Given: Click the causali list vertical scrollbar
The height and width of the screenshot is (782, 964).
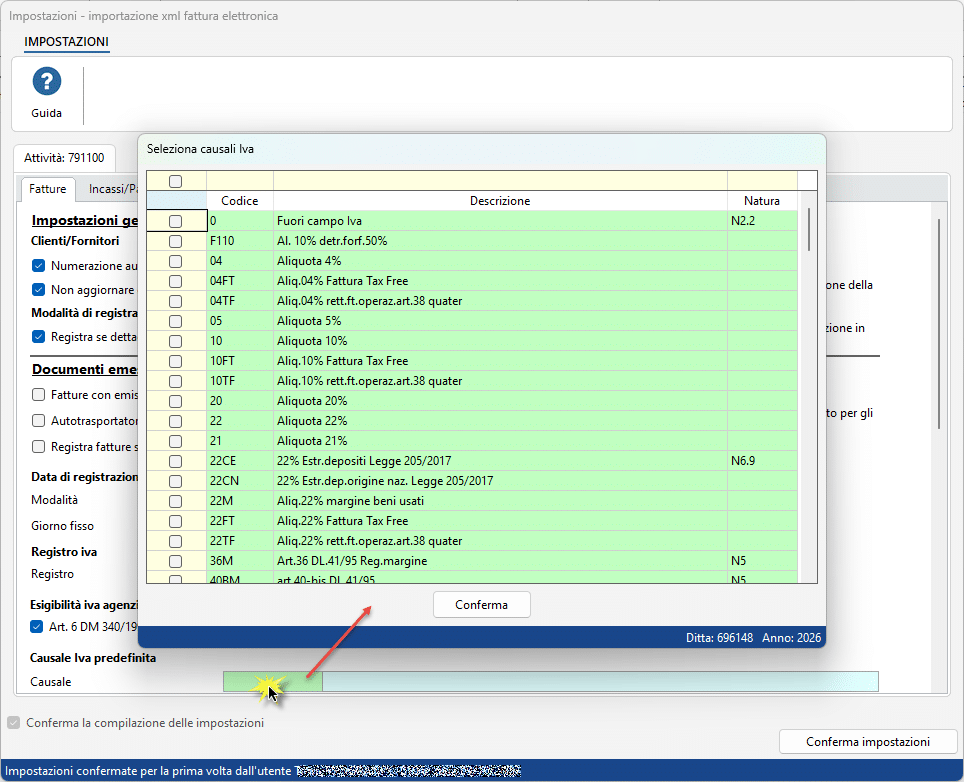Looking at the screenshot, I should 809,229.
